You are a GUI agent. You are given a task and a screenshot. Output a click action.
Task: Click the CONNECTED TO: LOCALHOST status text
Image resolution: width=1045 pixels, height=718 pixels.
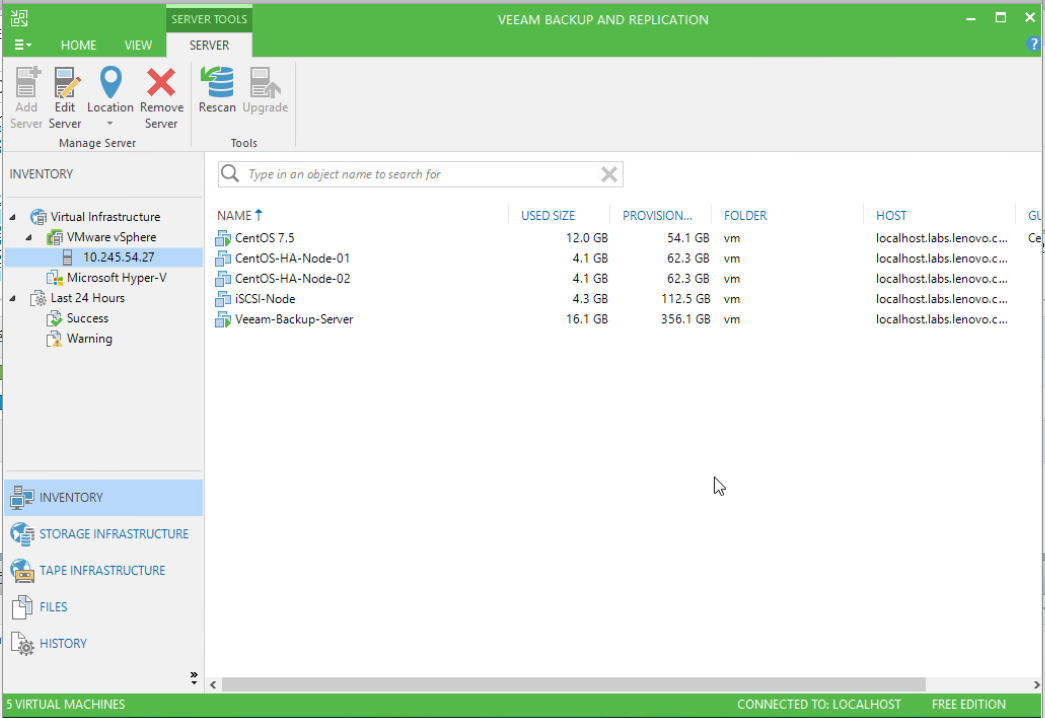(x=818, y=705)
